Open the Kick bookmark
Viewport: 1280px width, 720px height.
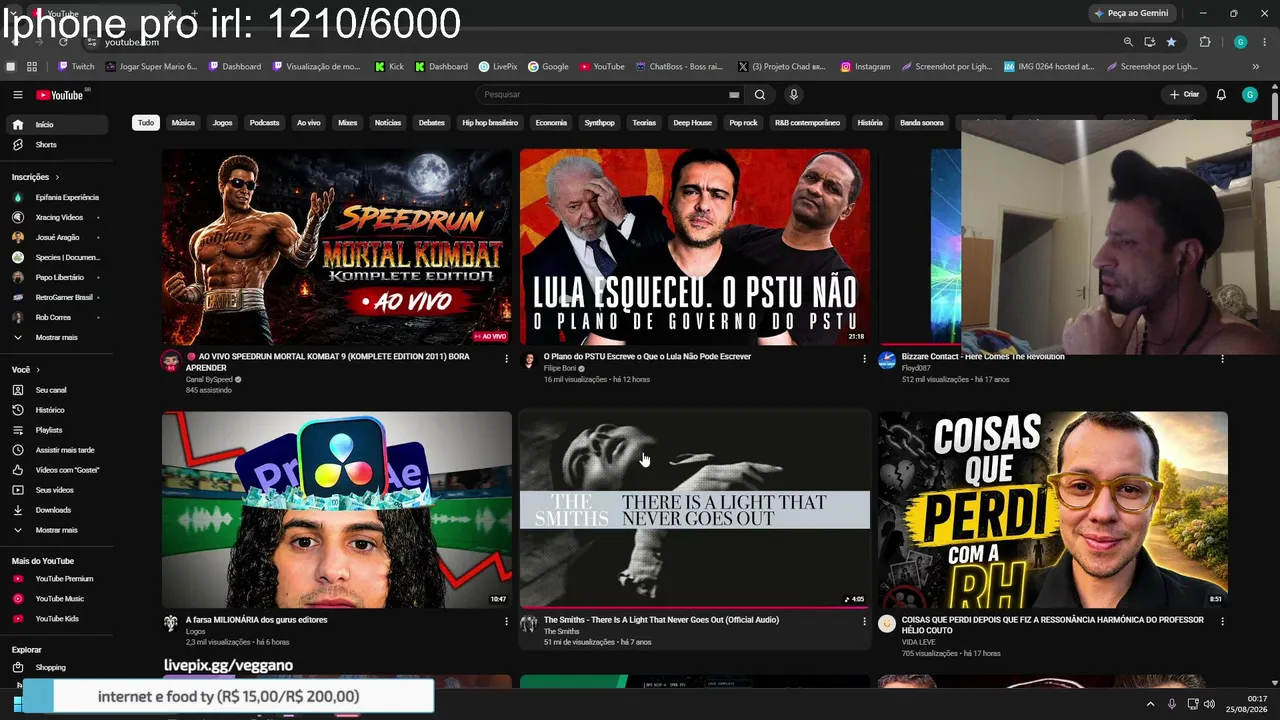tap(390, 67)
